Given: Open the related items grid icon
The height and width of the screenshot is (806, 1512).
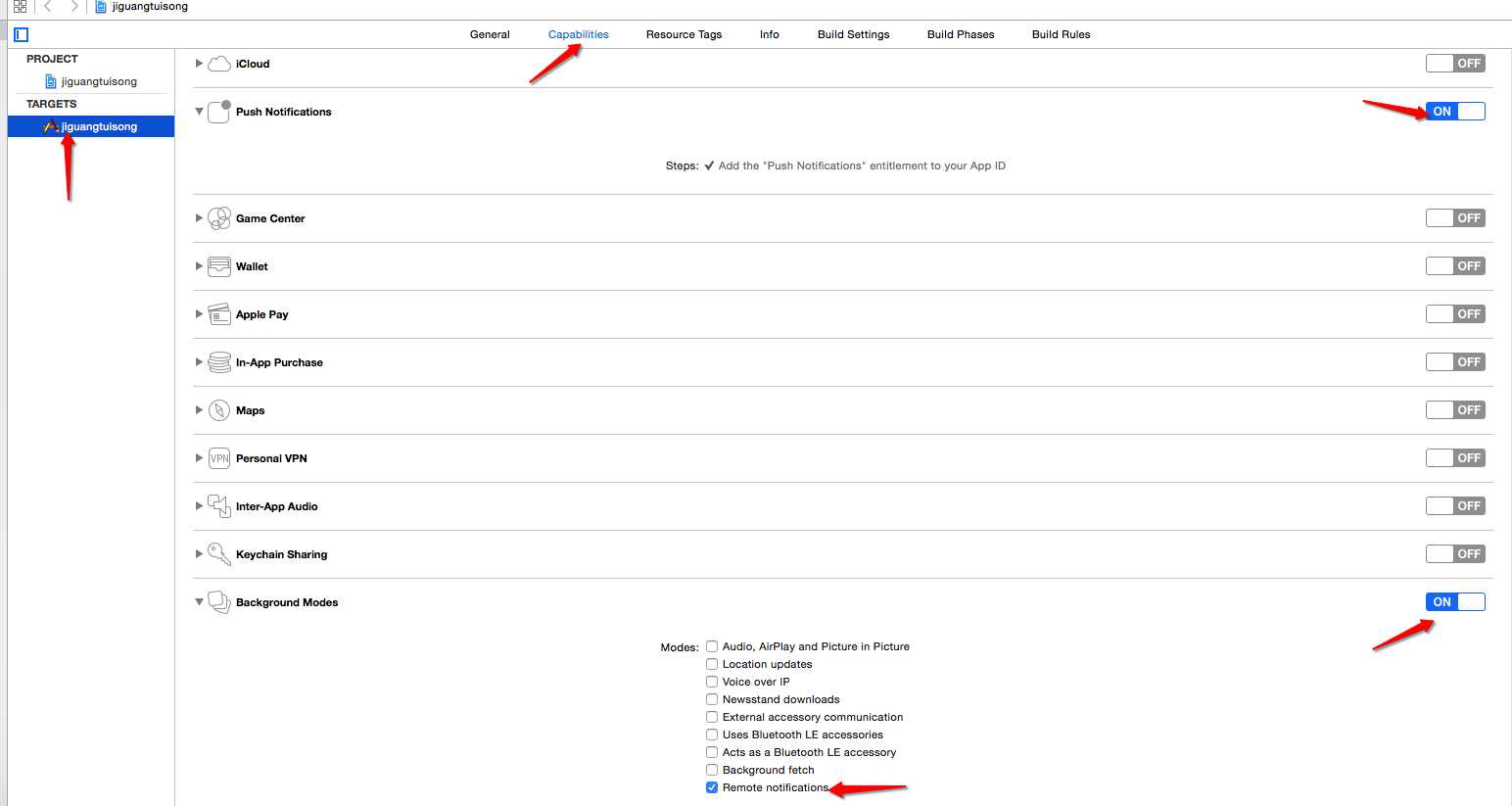Looking at the screenshot, I should (20, 7).
